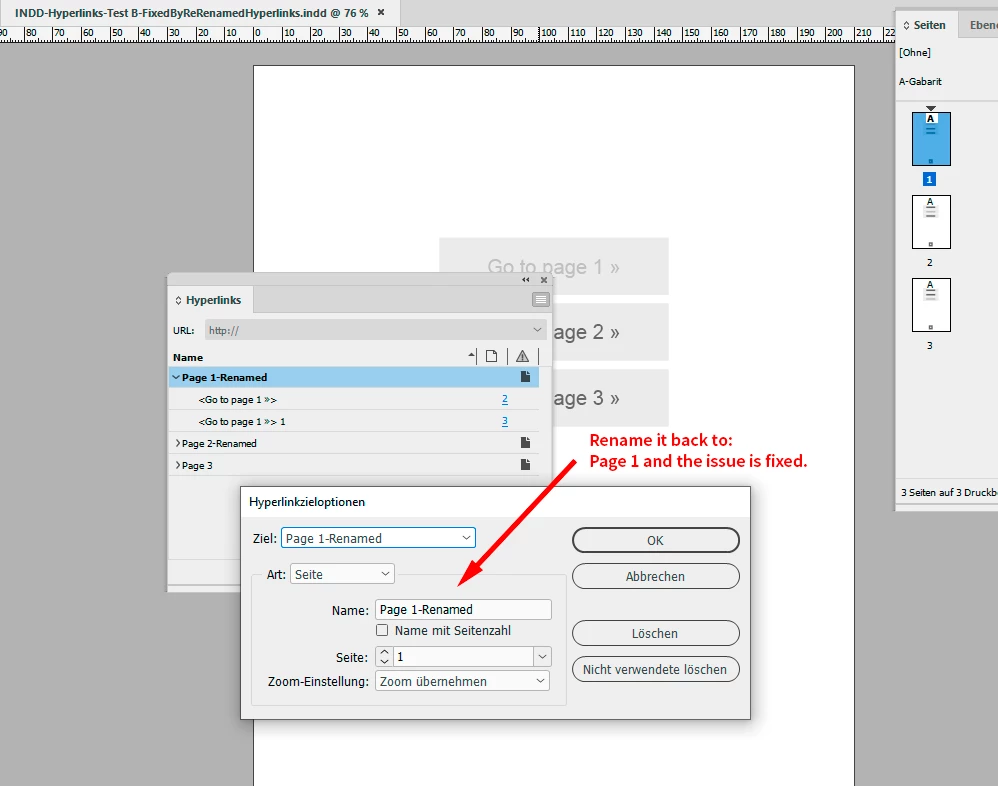This screenshot has height=786, width=998.
Task: Click page destination icon of Page 3 row
Action: pos(525,465)
